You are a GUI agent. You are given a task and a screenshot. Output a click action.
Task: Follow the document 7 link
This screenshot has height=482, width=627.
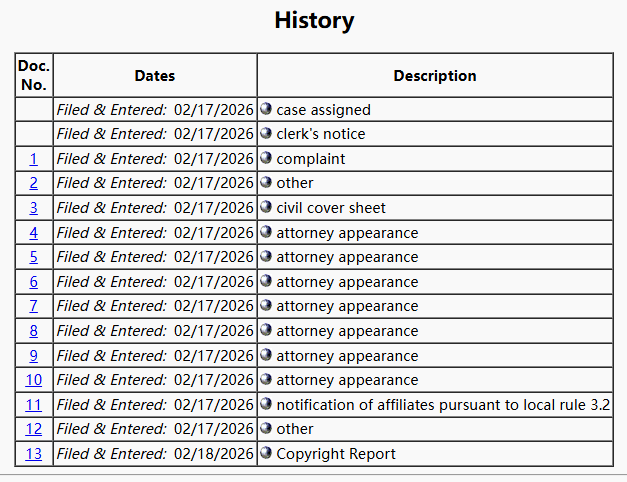(x=34, y=306)
